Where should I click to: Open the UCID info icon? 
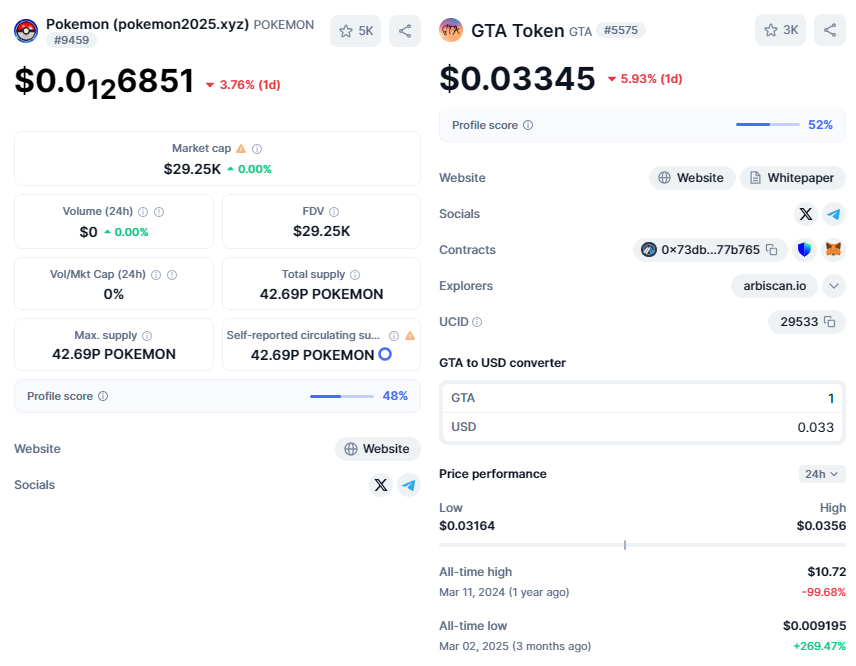pos(477,322)
